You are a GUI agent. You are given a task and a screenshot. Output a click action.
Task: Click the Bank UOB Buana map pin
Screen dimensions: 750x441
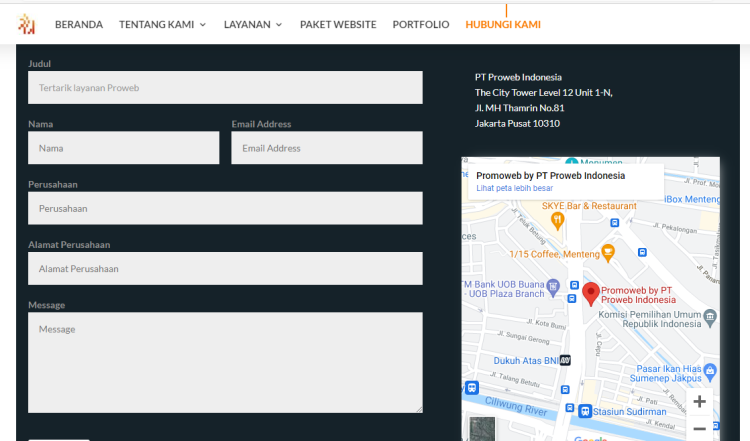coord(553,287)
